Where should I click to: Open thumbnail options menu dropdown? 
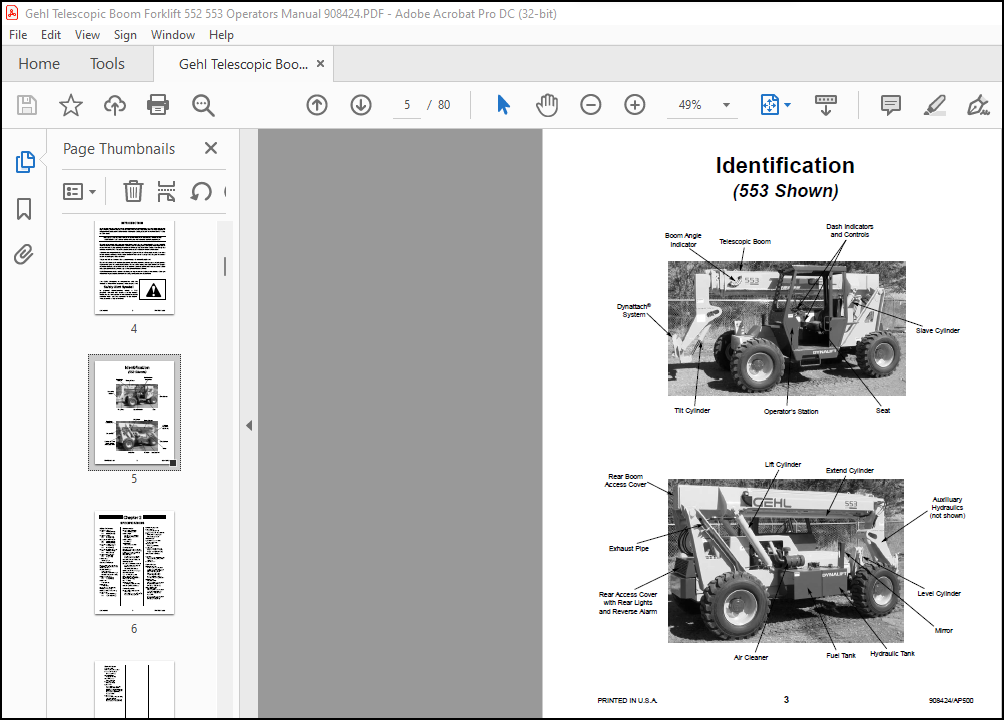[79, 191]
